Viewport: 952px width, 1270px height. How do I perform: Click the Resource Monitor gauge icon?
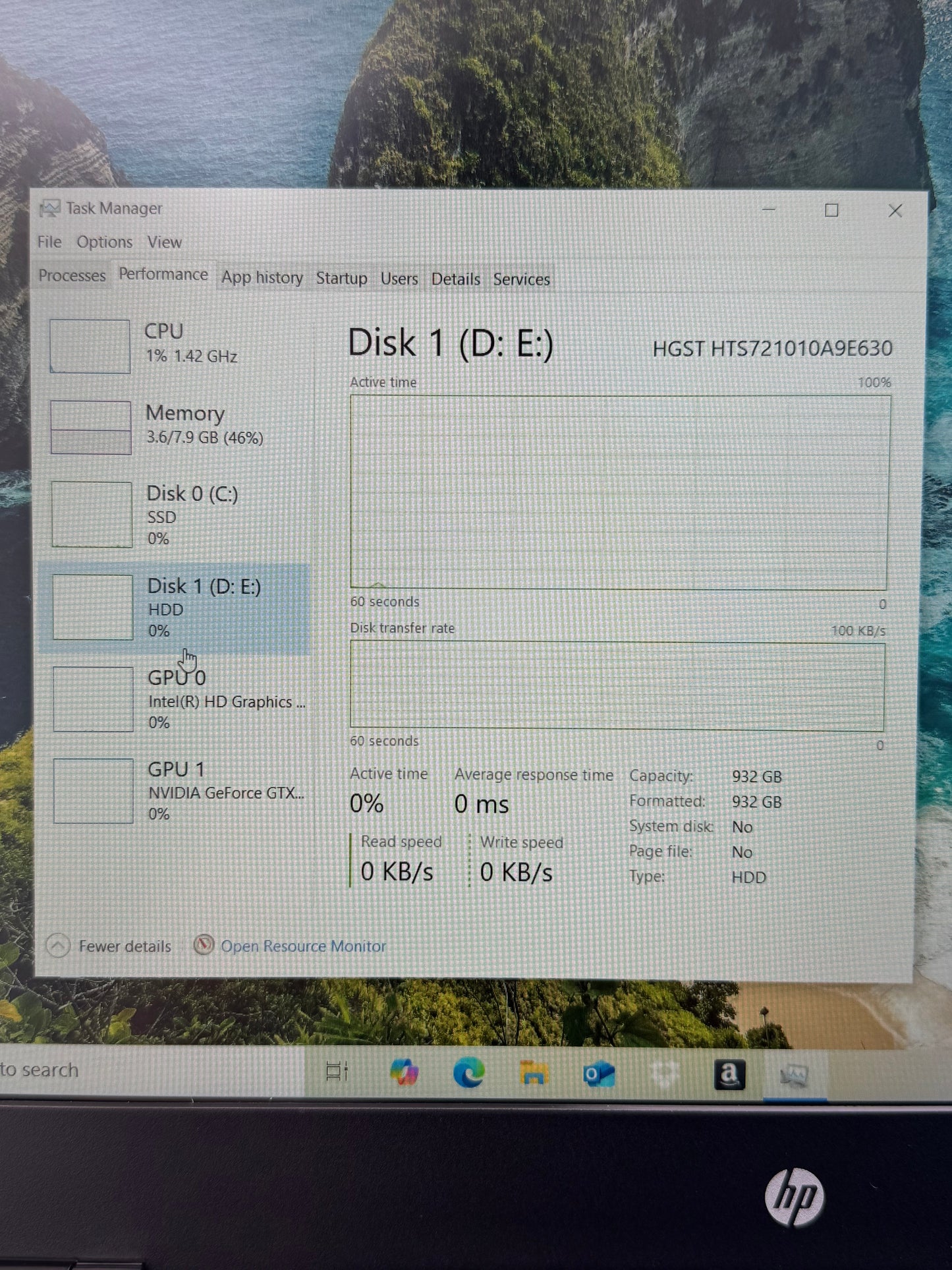(204, 945)
